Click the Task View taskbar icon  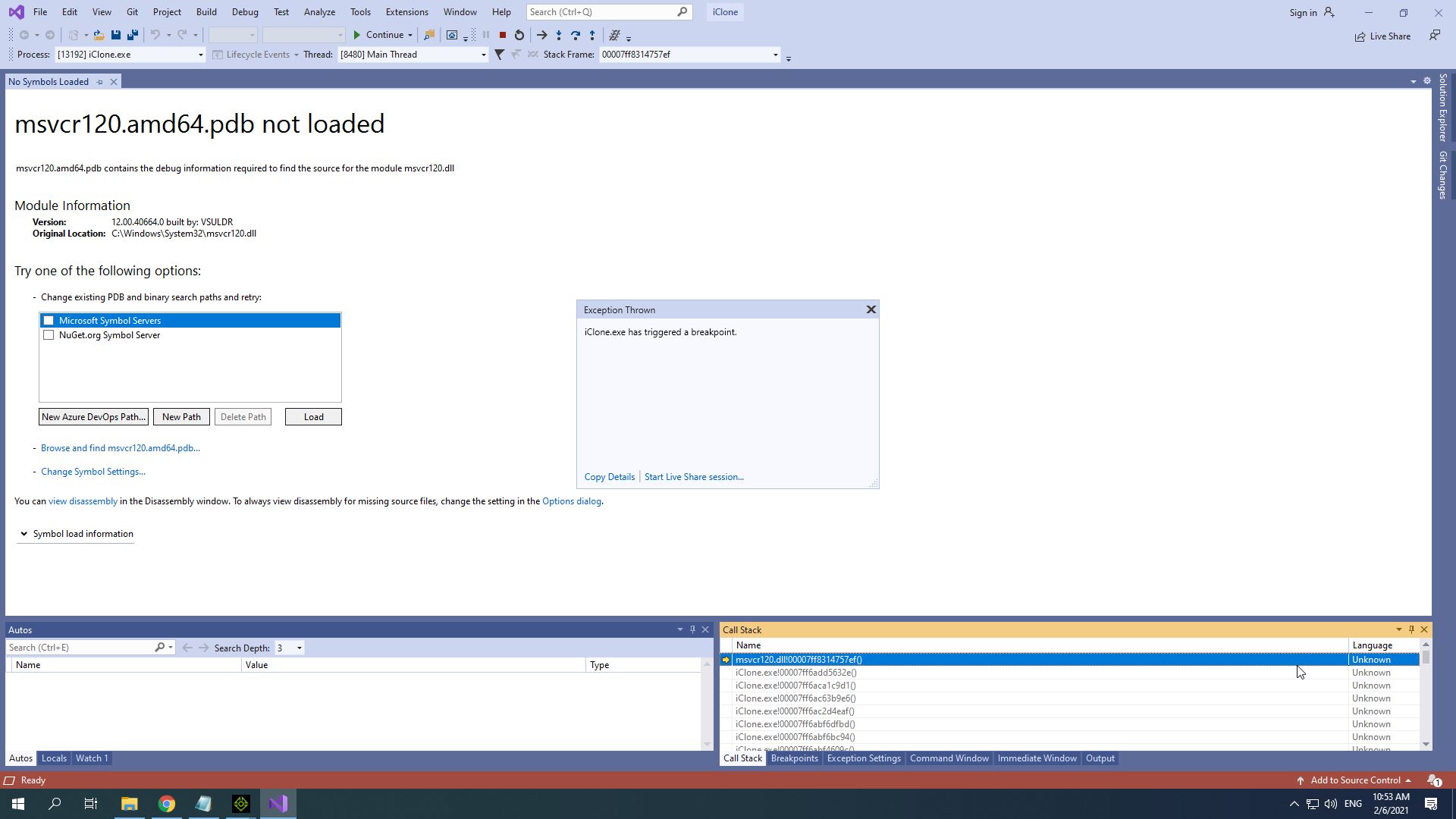pos(91,804)
